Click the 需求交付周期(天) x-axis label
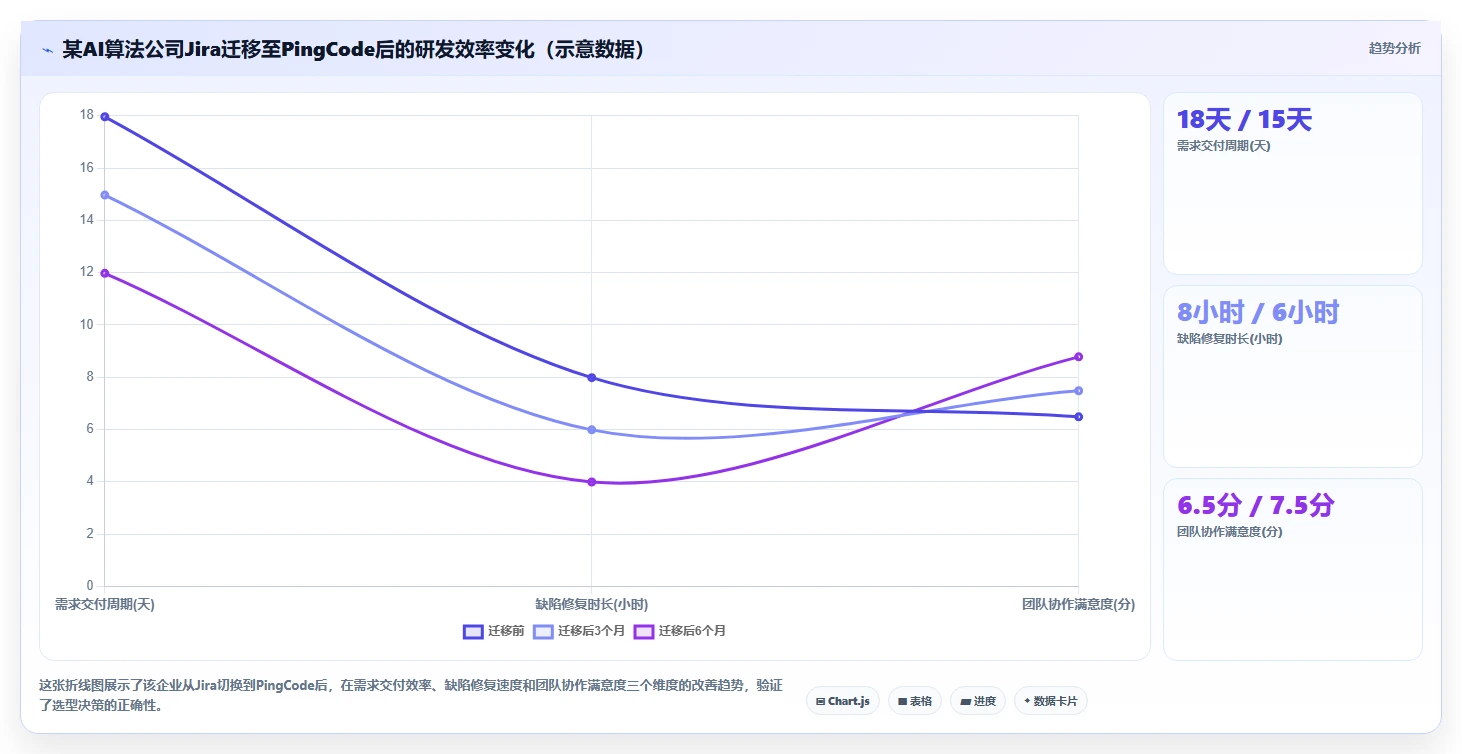 [104, 605]
